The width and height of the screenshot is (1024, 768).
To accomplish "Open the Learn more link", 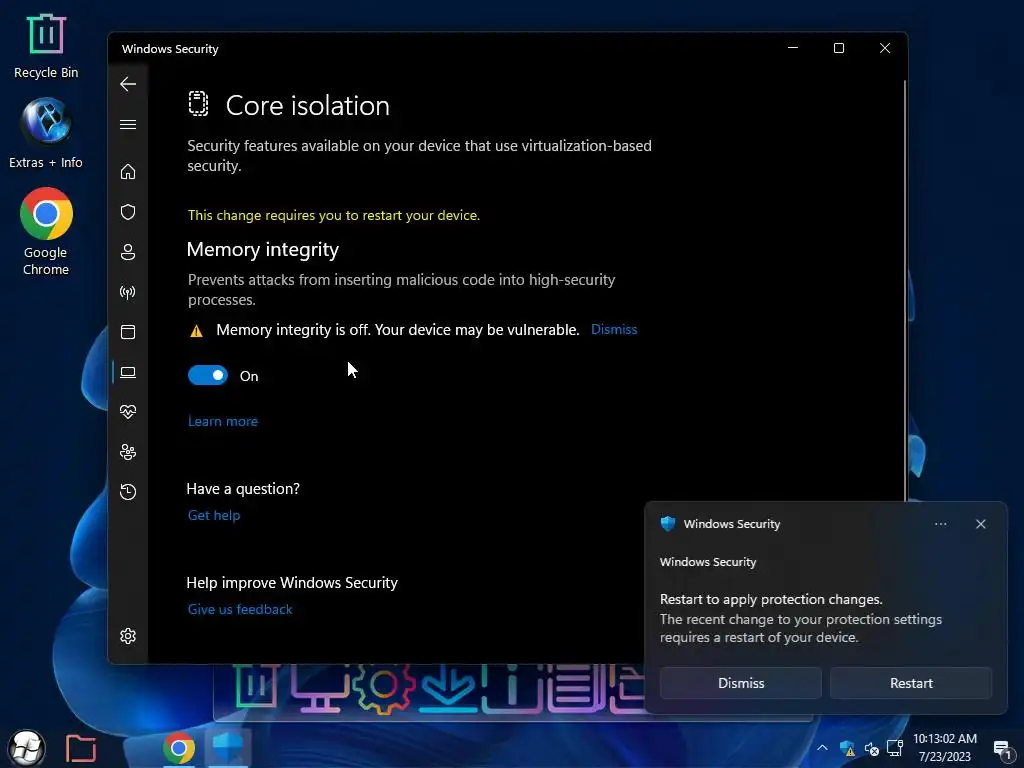I will click(x=223, y=421).
